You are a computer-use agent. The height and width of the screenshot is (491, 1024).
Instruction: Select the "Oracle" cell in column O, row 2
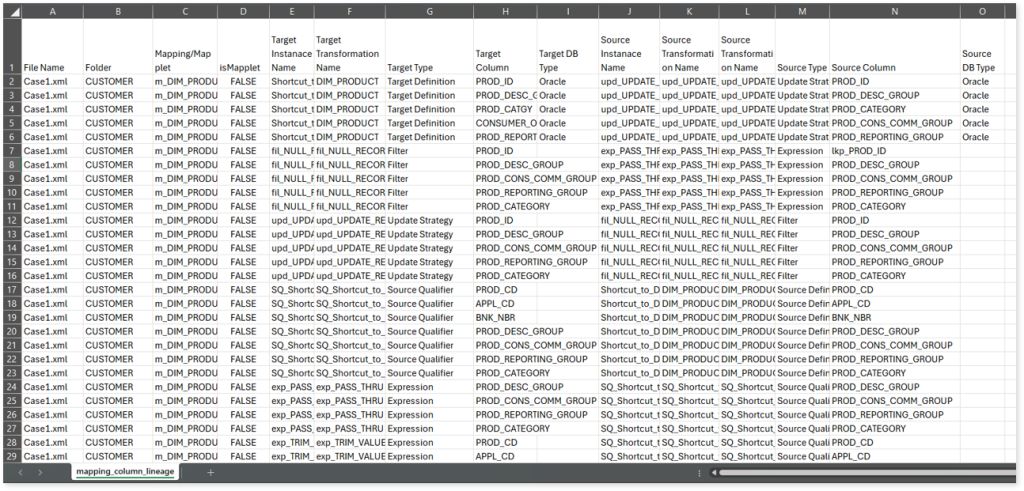pos(982,82)
